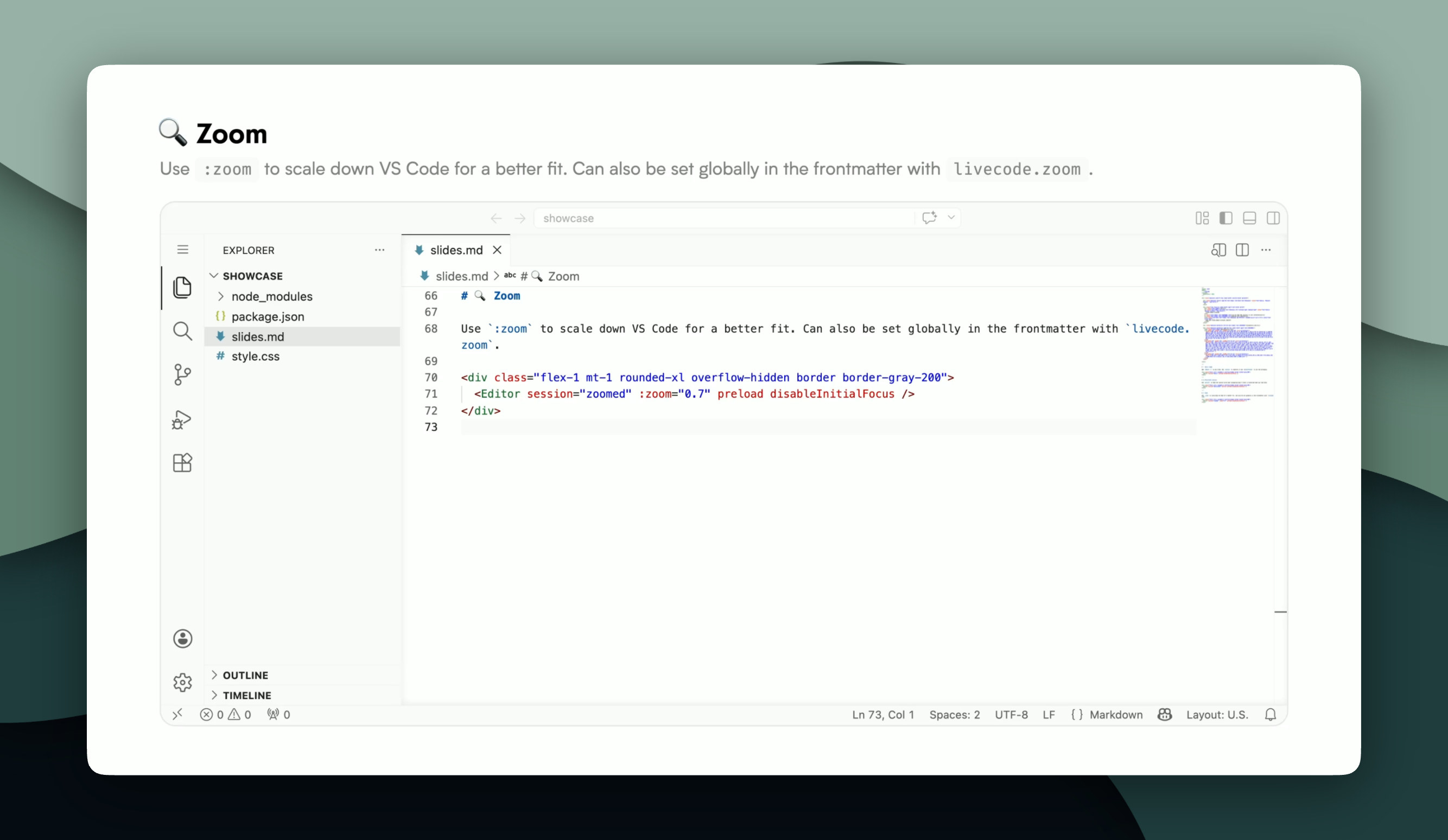Toggle the secondary side bar layout button
Viewport: 1448px width, 840px height.
[x=1273, y=218]
